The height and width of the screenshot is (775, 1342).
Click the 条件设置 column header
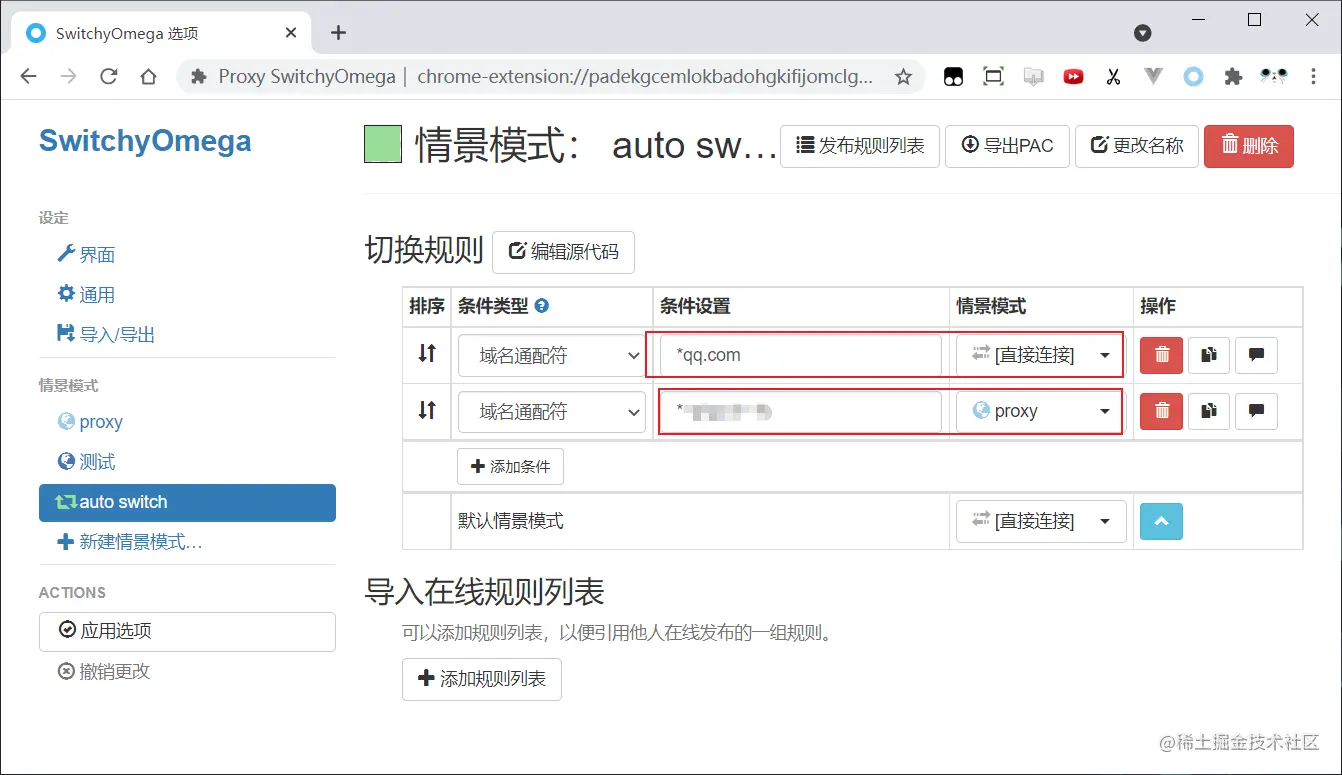pos(695,306)
